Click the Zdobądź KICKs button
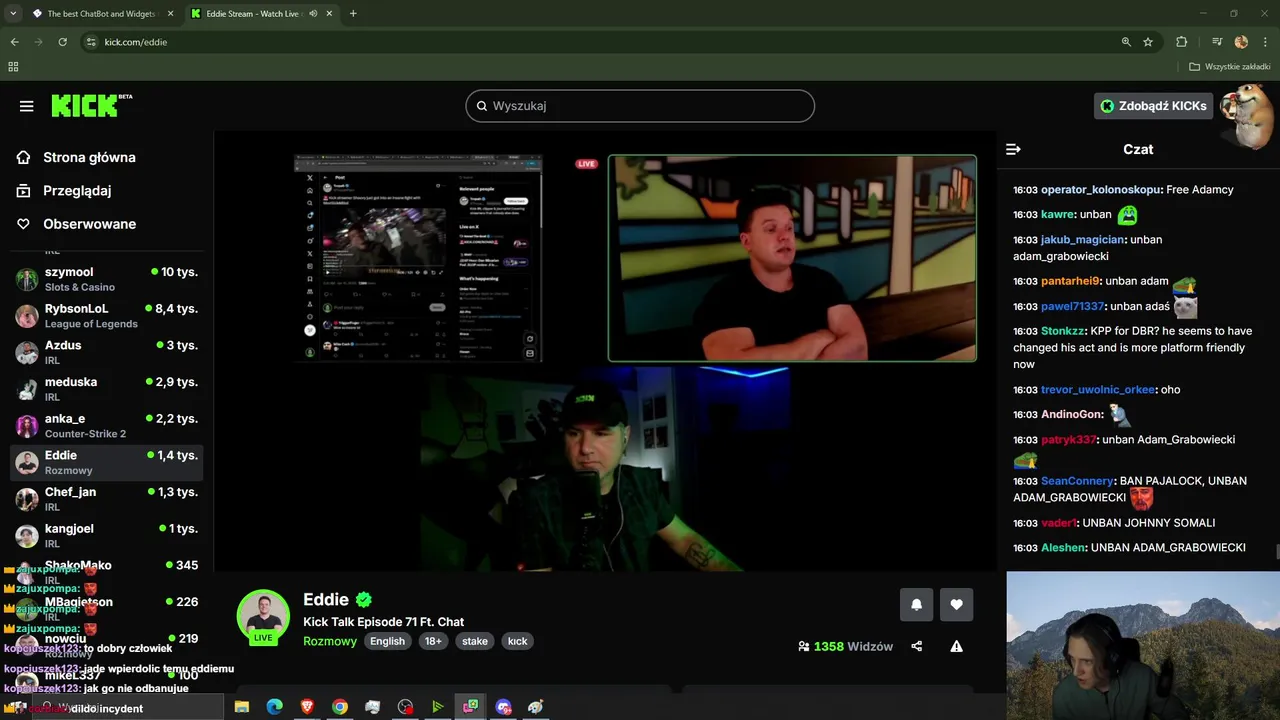 pyautogui.click(x=1153, y=106)
